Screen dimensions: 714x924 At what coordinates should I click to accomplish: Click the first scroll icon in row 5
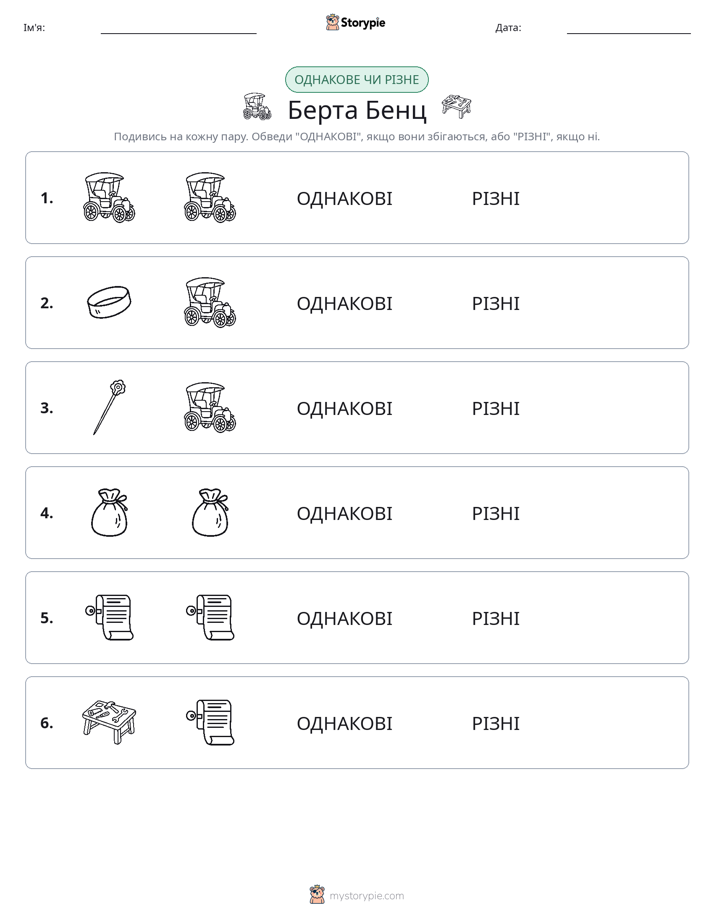pos(110,617)
